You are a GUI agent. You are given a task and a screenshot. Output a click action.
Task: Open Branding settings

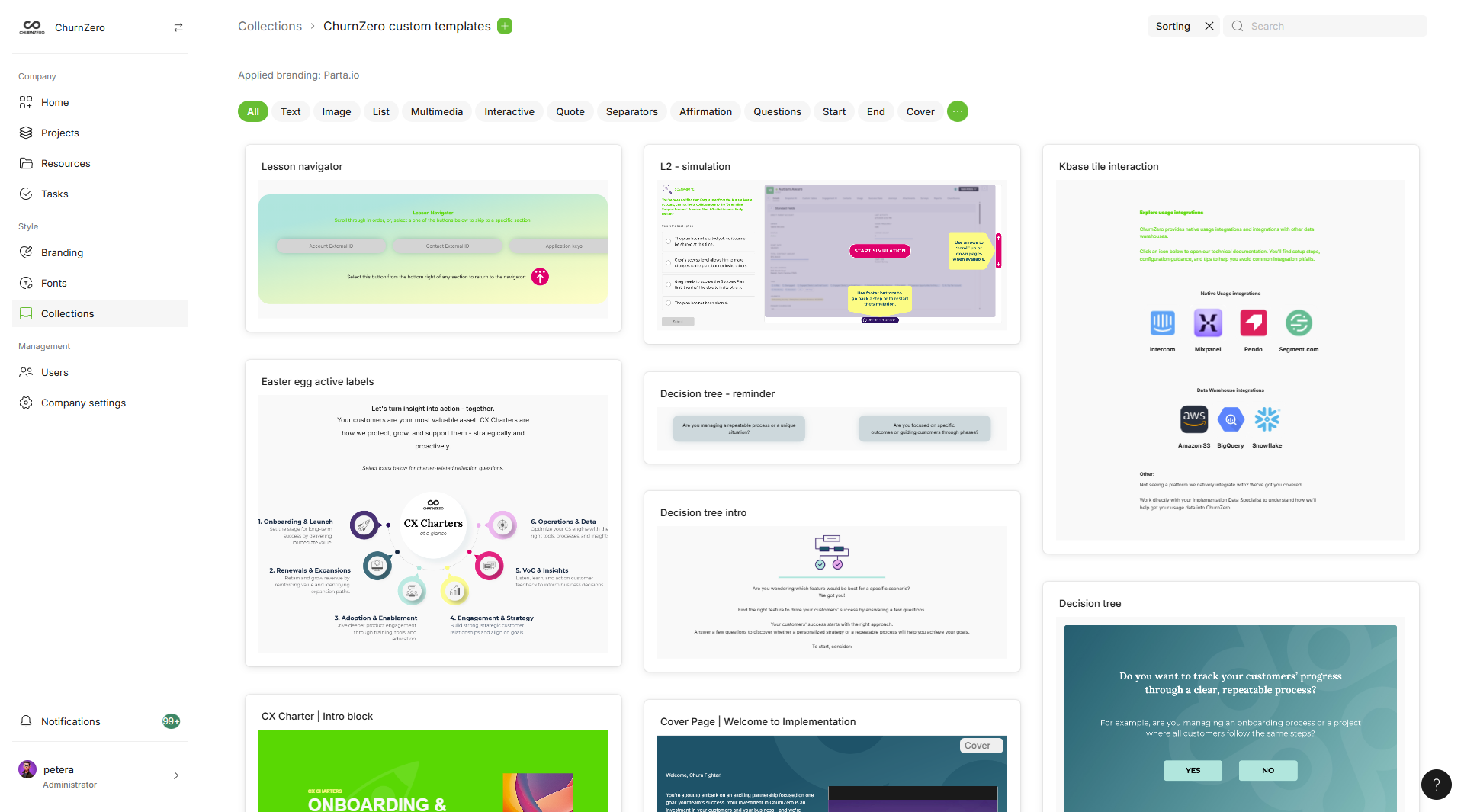click(100, 252)
